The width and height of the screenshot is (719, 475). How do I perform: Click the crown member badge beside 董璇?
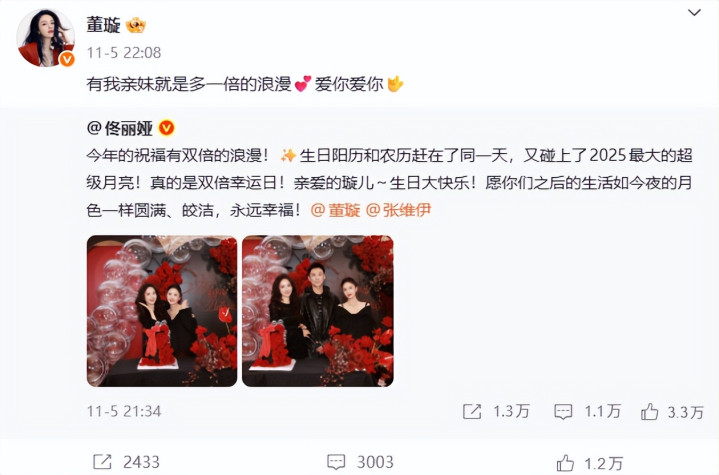(x=136, y=25)
